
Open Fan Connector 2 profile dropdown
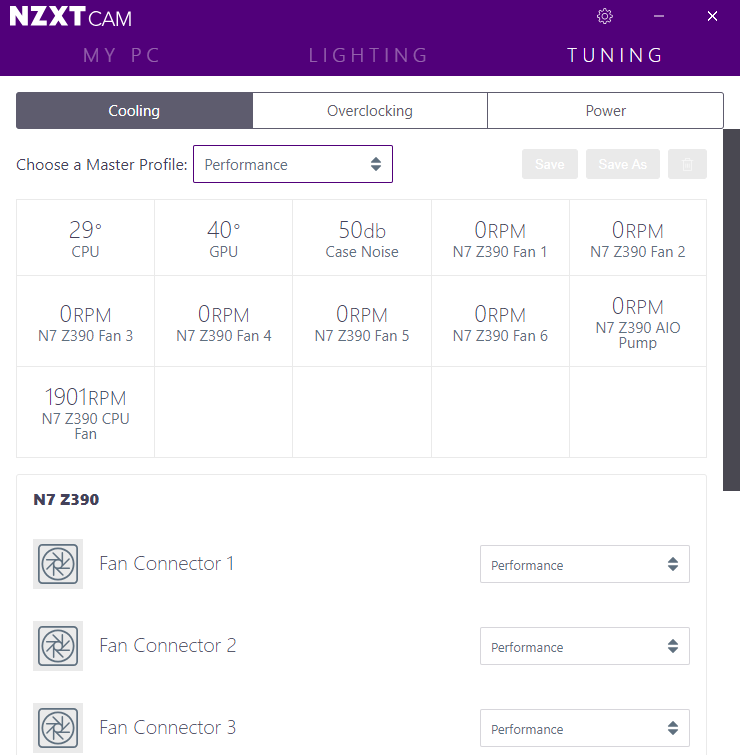[584, 646]
